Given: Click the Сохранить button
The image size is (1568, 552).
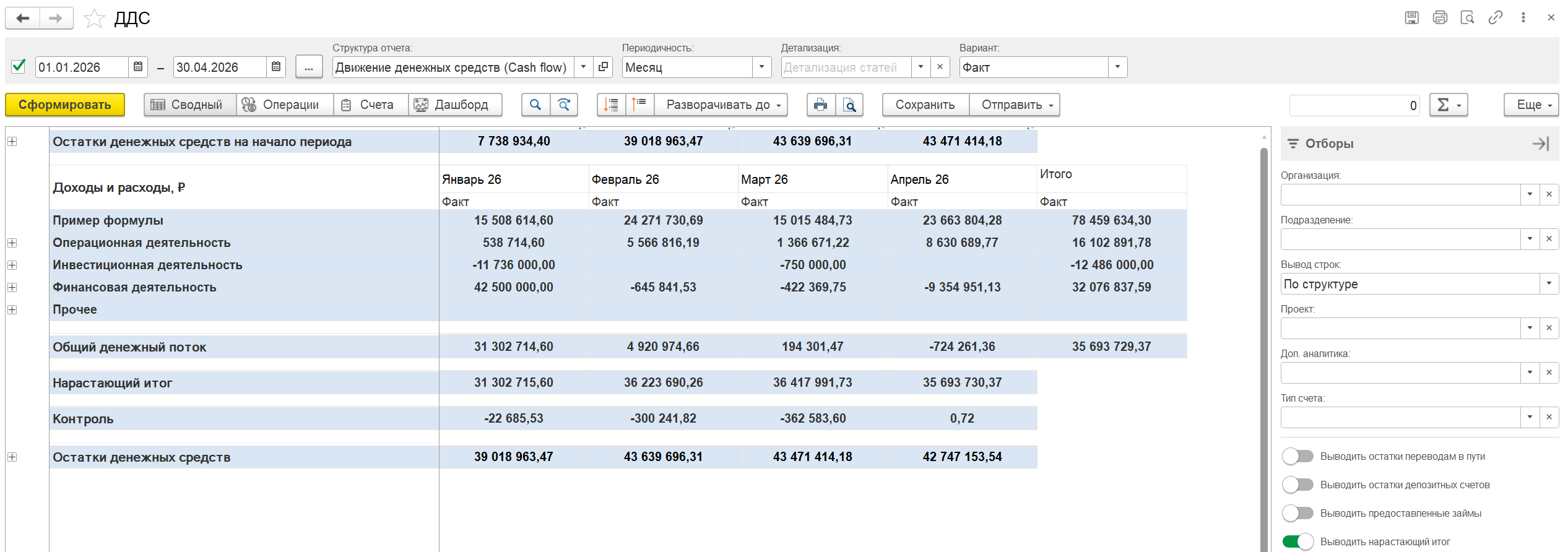Looking at the screenshot, I should pyautogui.click(x=925, y=105).
